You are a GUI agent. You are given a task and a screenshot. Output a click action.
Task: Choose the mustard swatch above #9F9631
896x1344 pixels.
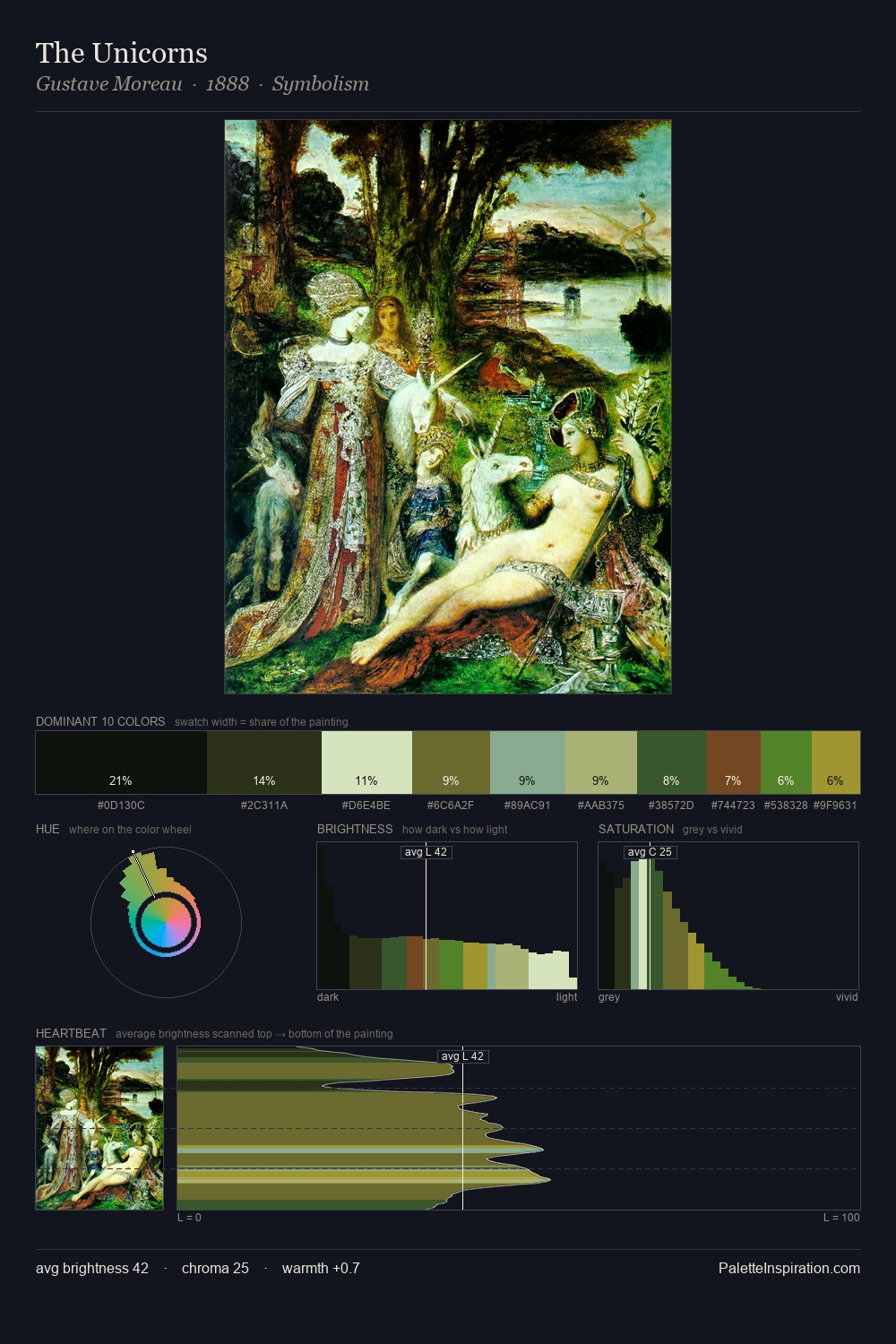click(836, 762)
